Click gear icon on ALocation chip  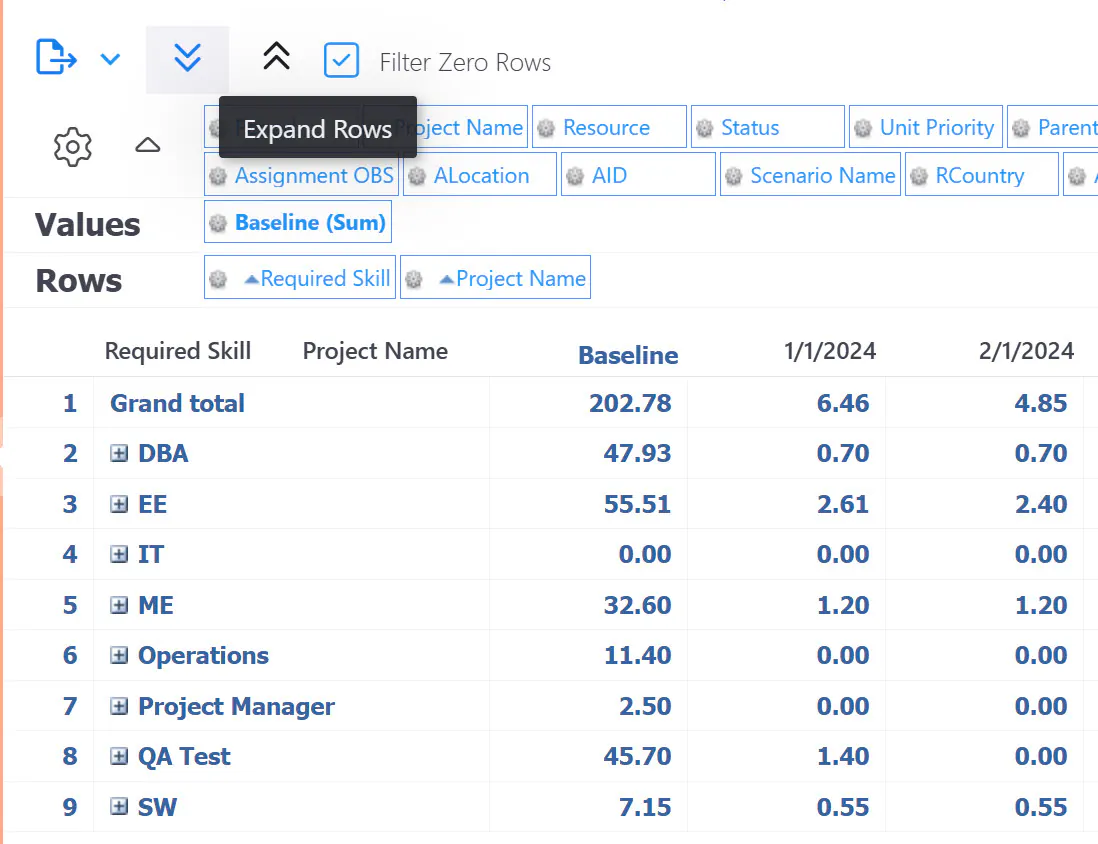[x=417, y=176]
